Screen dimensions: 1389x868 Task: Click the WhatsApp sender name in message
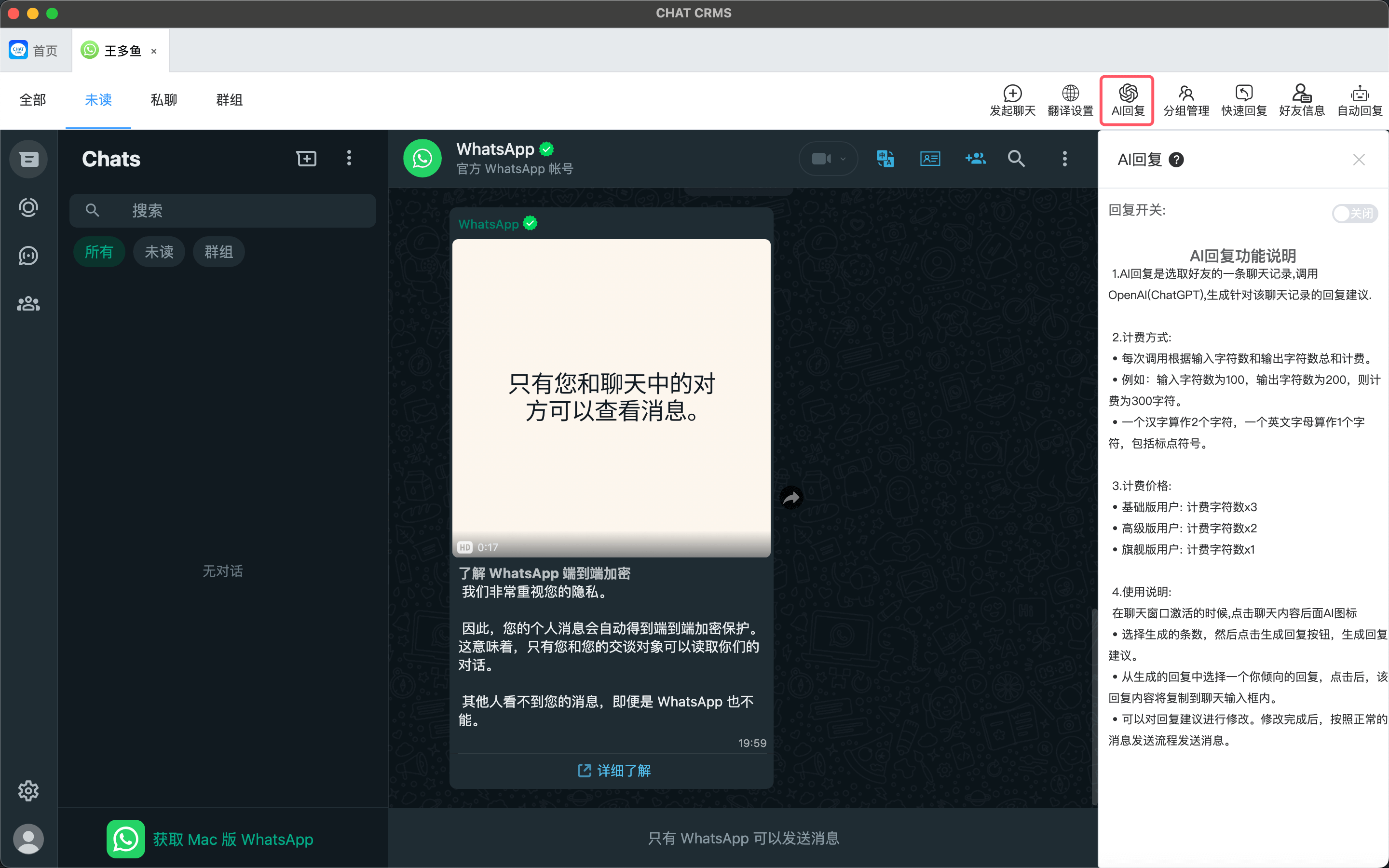pos(489,223)
